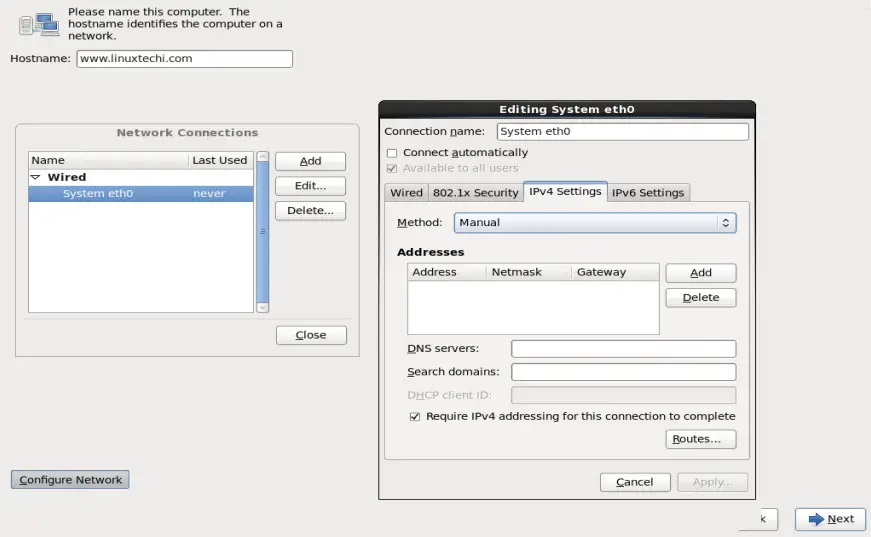Image resolution: width=871 pixels, height=537 pixels.
Task: Click scrollbar down arrow in connections list
Action: 263,307
